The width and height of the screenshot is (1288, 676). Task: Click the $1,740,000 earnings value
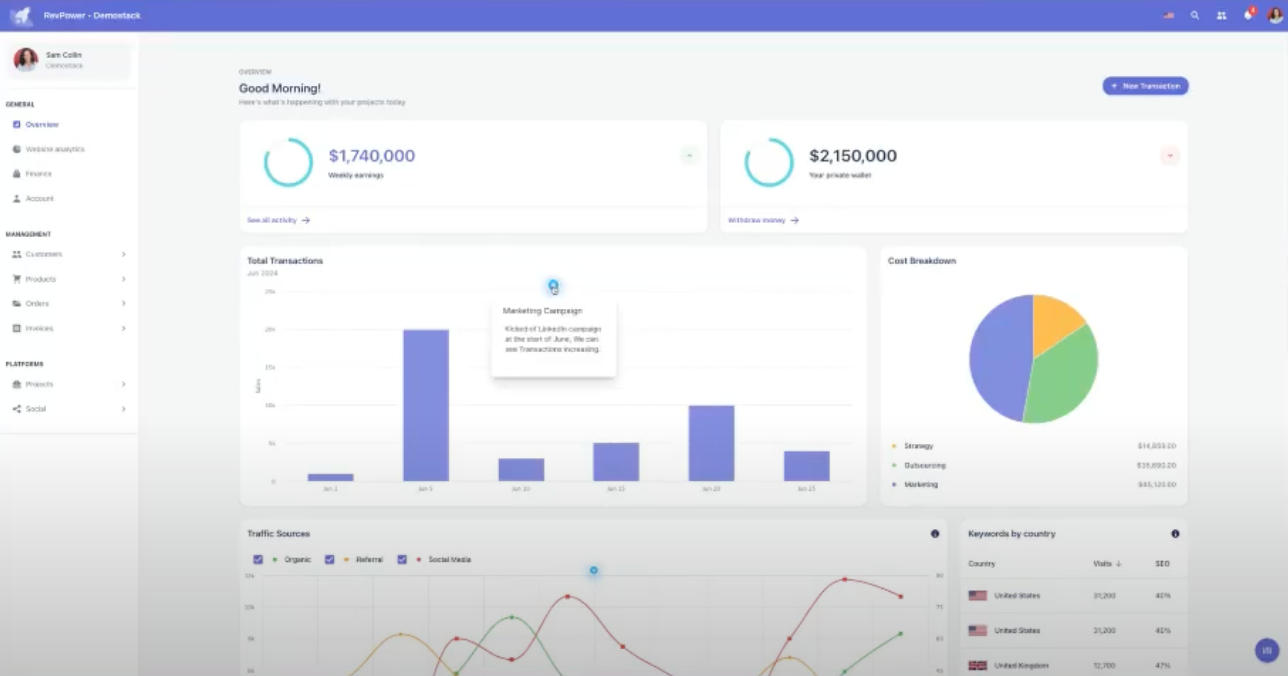coord(372,156)
